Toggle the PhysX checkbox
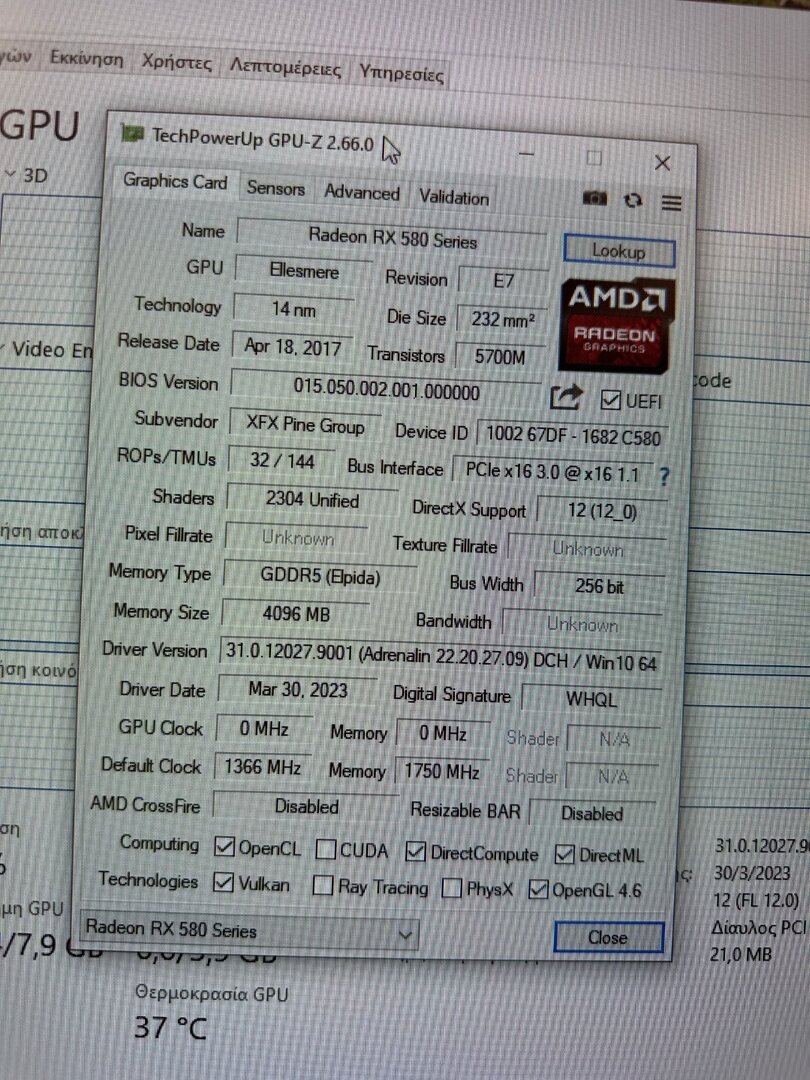 (451, 887)
